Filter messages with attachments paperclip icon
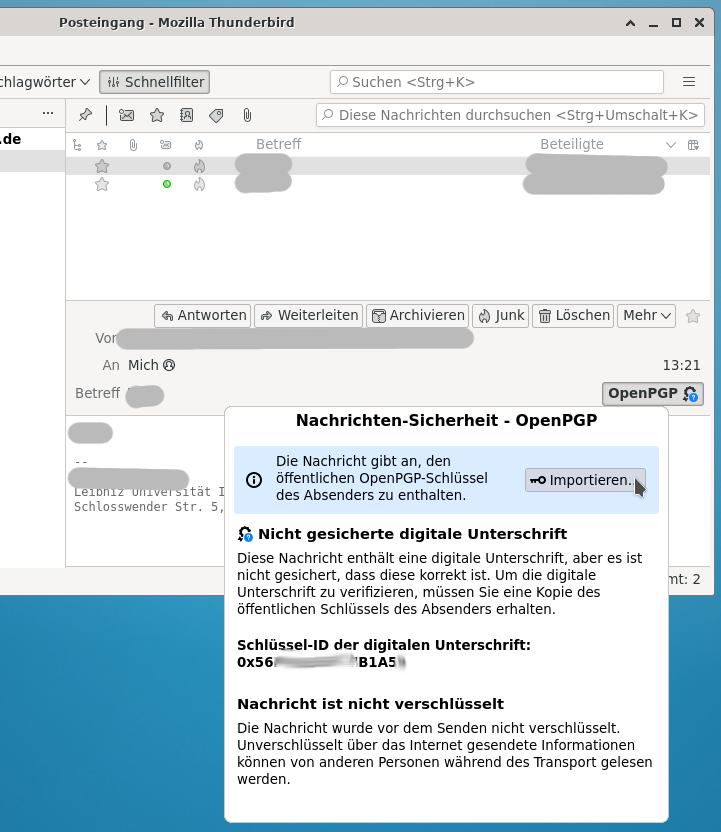 coord(247,115)
